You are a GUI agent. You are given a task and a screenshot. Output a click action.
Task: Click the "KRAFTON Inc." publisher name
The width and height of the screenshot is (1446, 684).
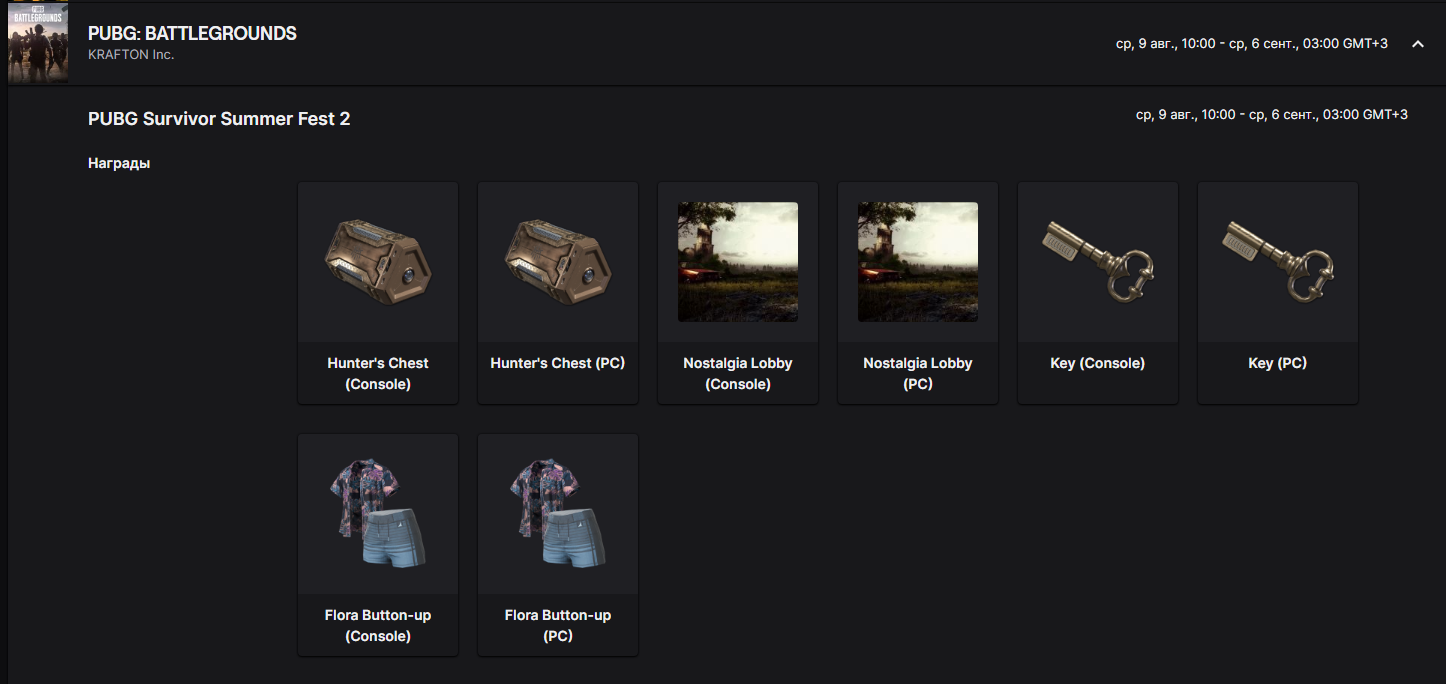coord(131,54)
